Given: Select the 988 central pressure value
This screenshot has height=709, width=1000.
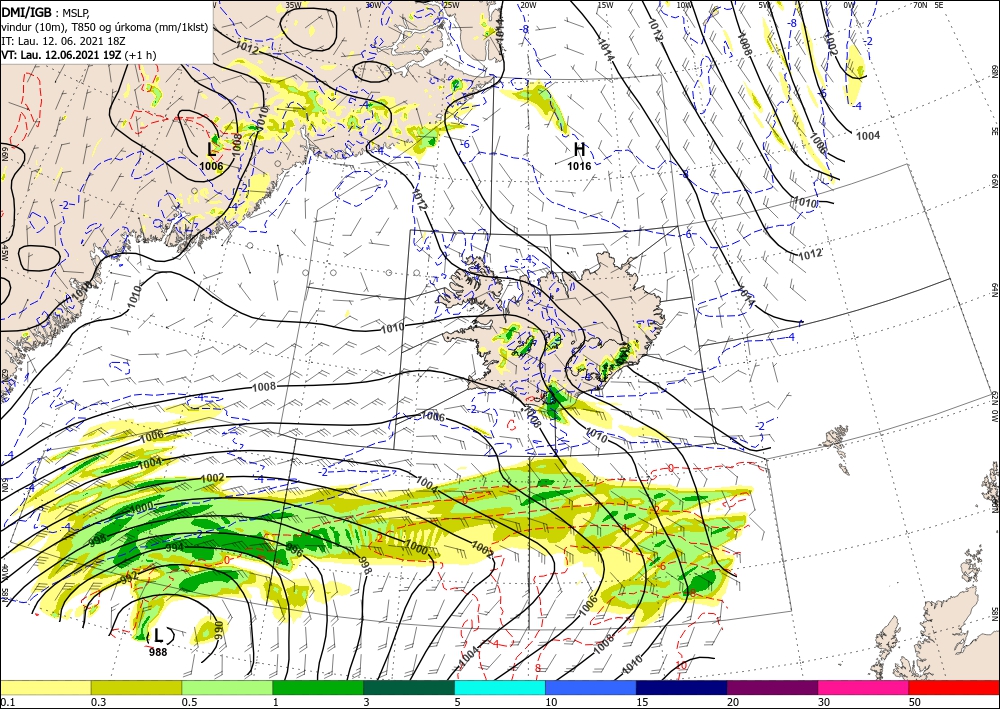Looking at the screenshot, I should (x=158, y=652).
